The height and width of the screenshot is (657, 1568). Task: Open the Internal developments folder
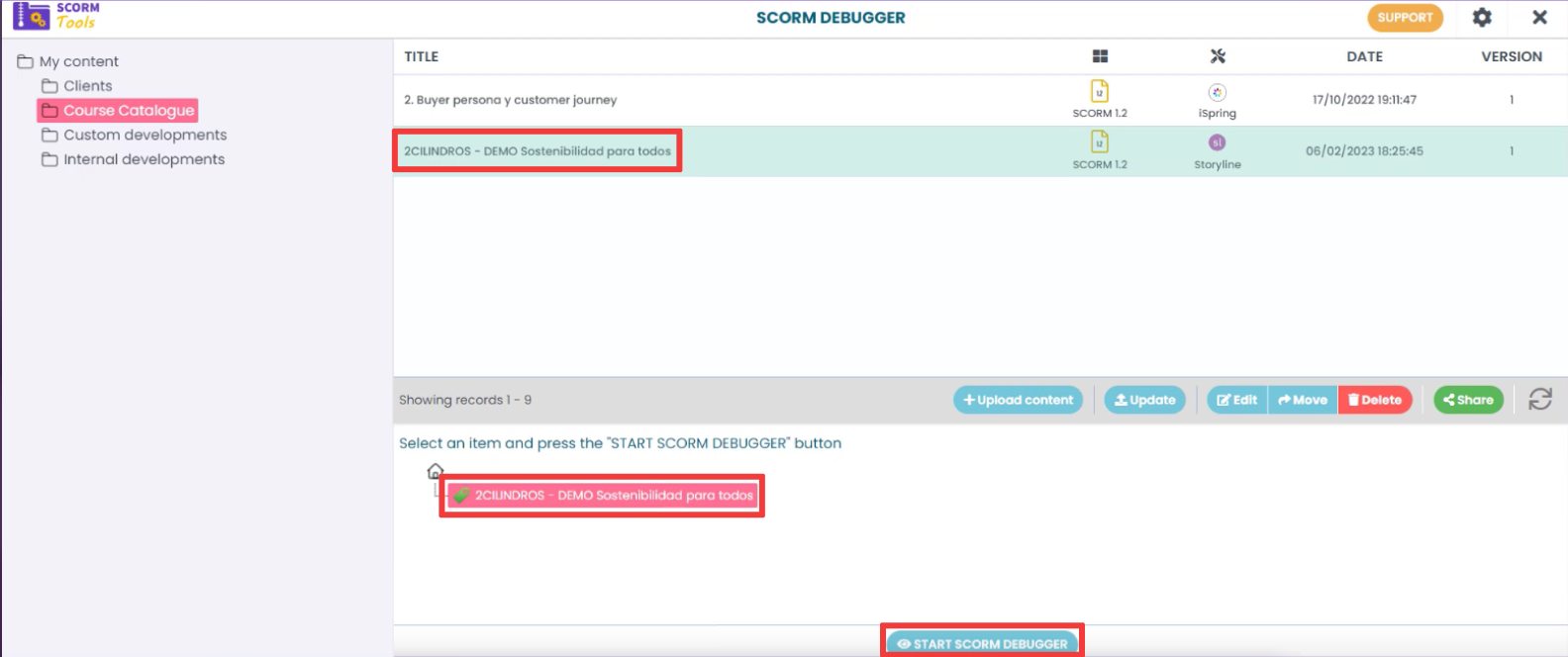144,159
